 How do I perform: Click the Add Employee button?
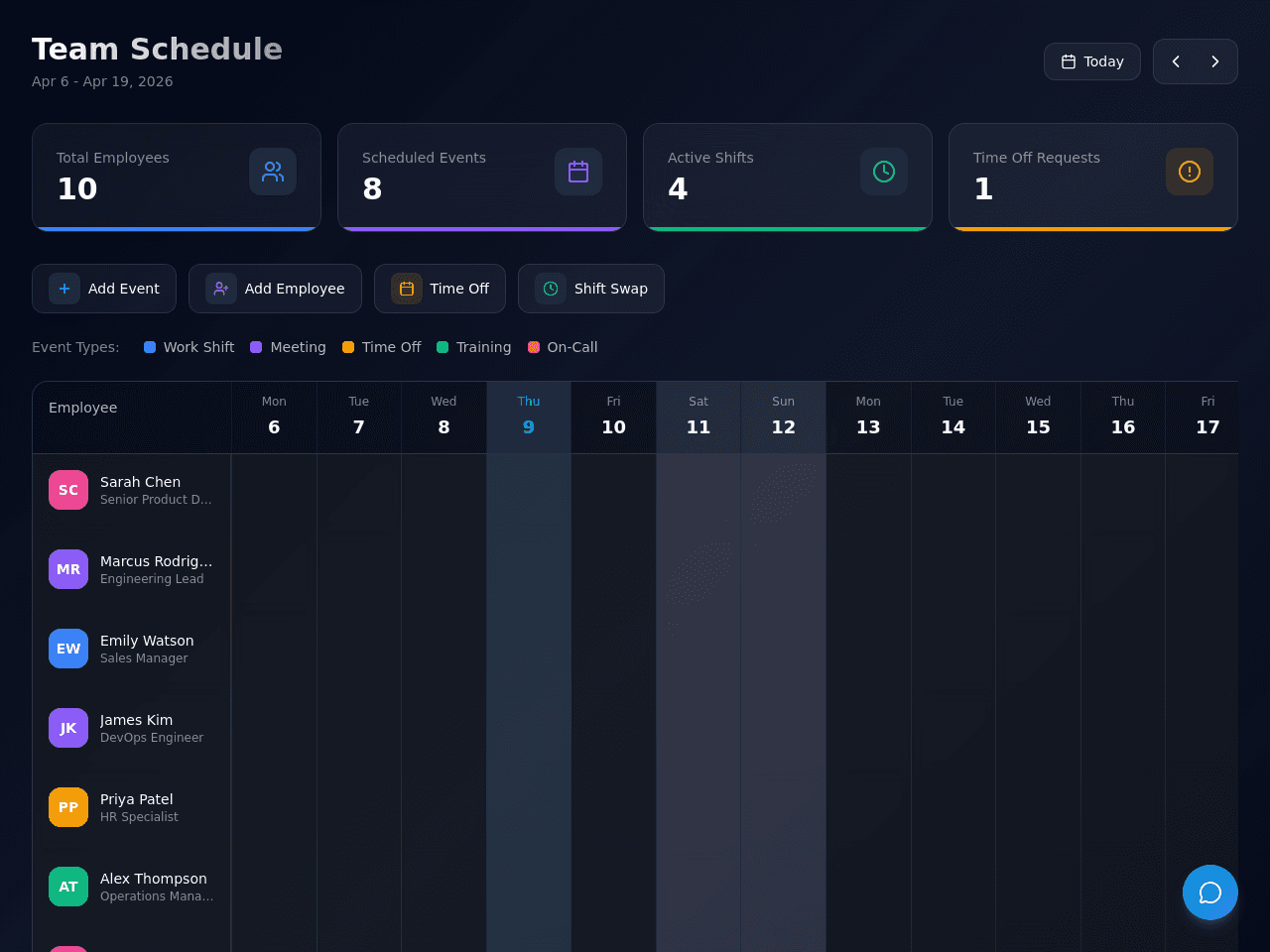tap(275, 289)
